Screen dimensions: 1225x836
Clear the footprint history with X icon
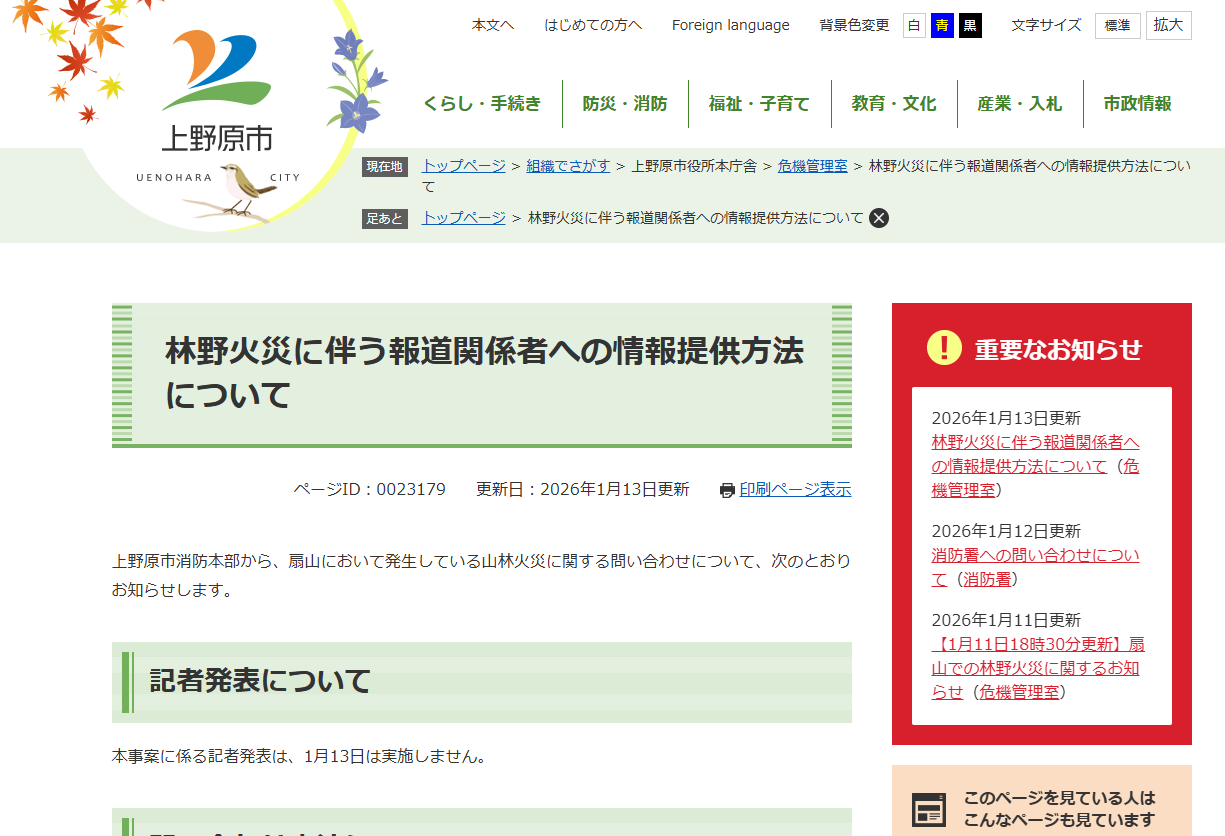(879, 218)
